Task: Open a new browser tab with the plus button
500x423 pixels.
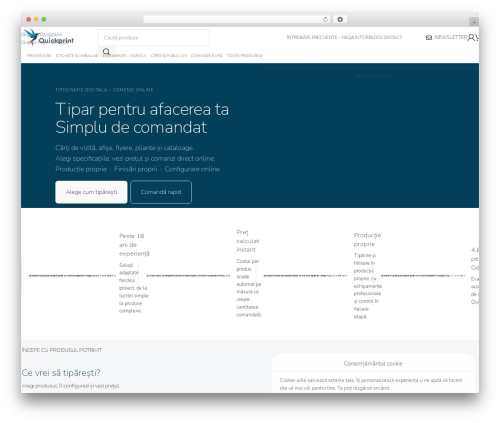Action: 474,22
